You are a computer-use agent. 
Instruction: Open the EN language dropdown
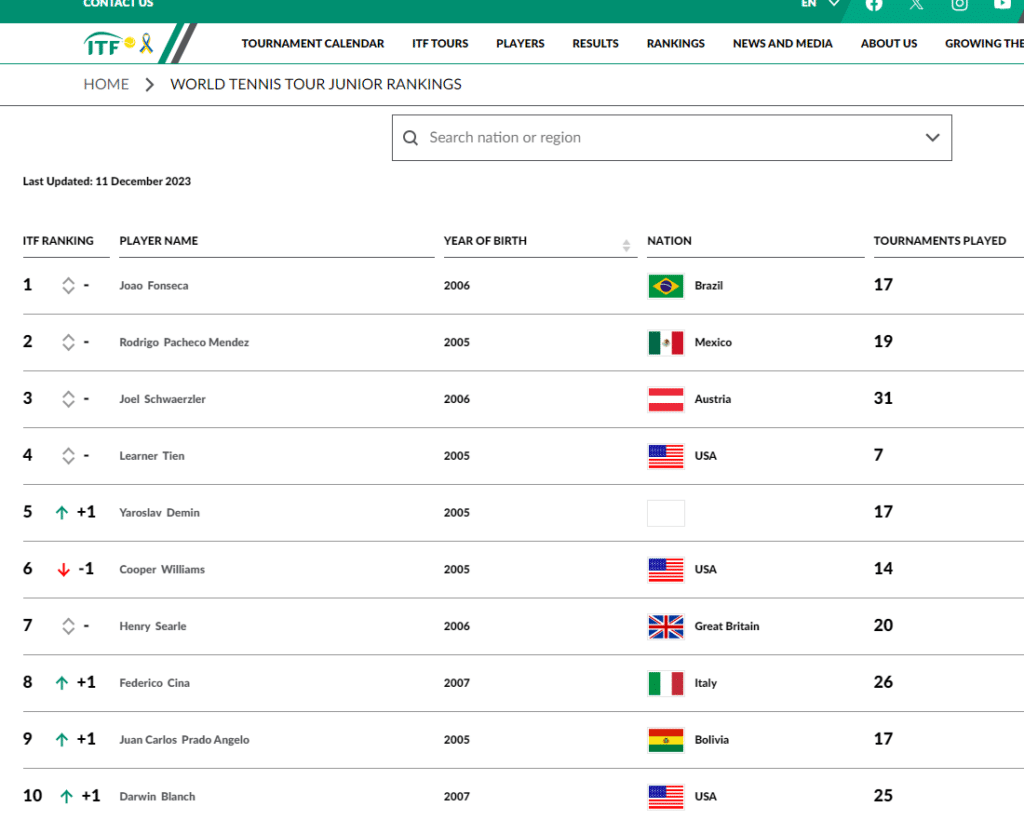pos(819,4)
